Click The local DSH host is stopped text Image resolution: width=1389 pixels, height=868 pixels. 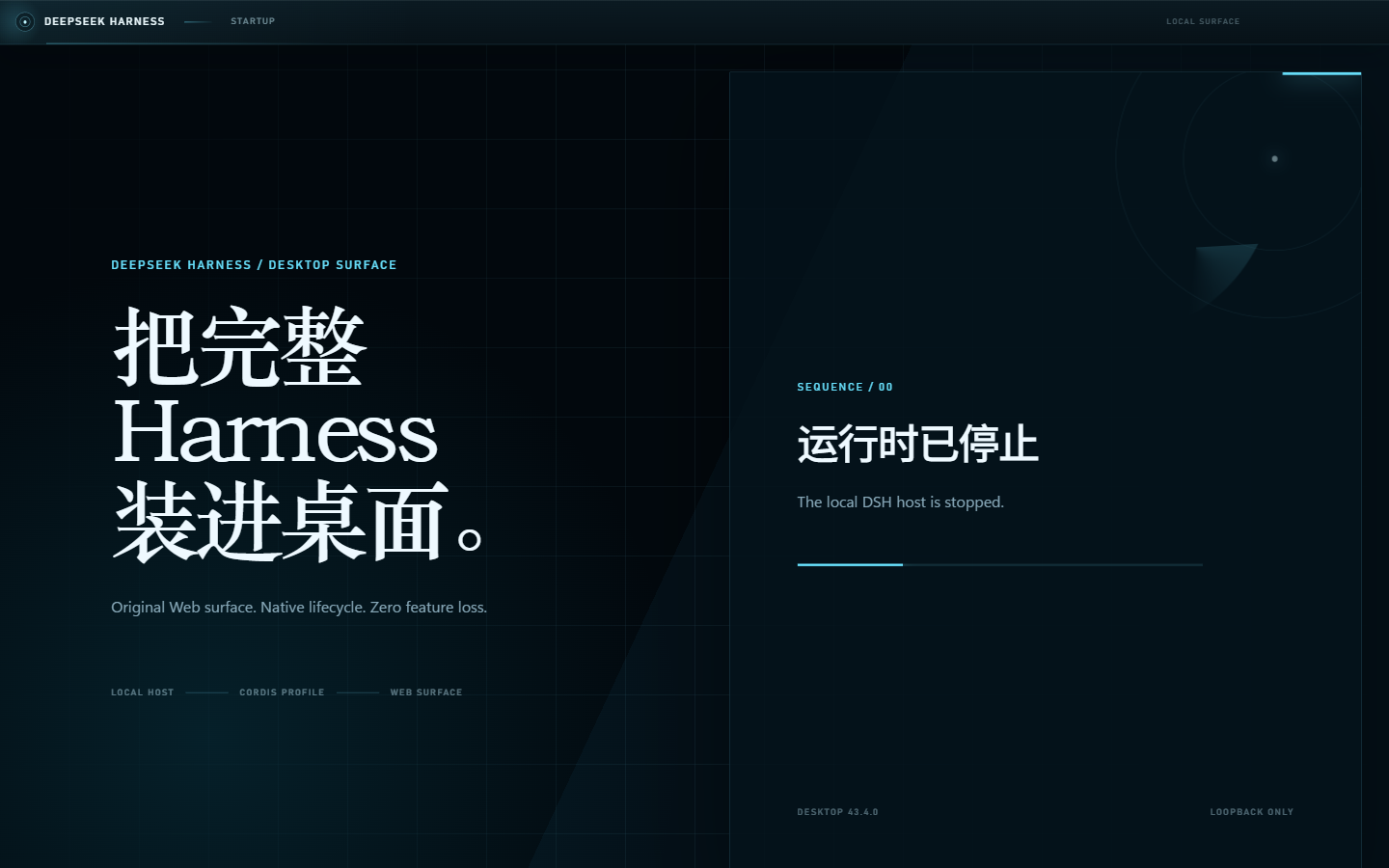pos(900,502)
